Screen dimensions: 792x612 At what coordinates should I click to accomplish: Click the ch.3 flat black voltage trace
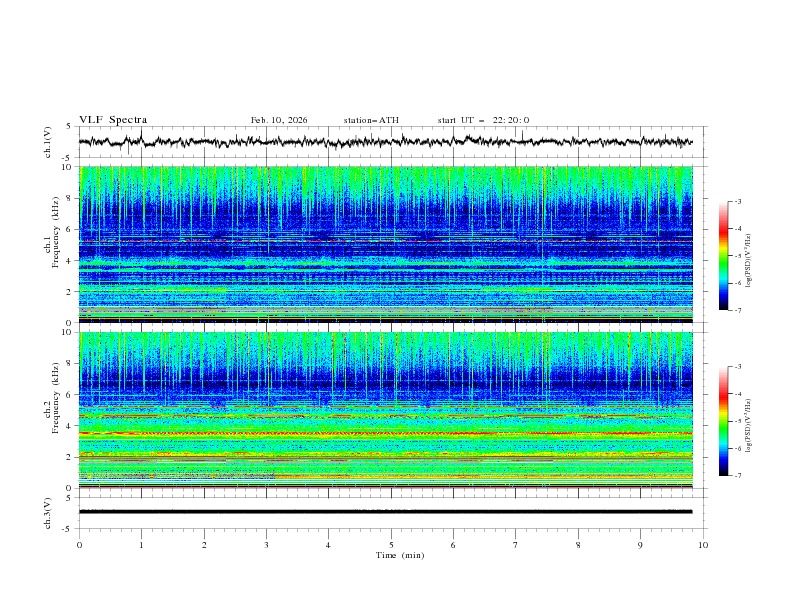[386, 512]
